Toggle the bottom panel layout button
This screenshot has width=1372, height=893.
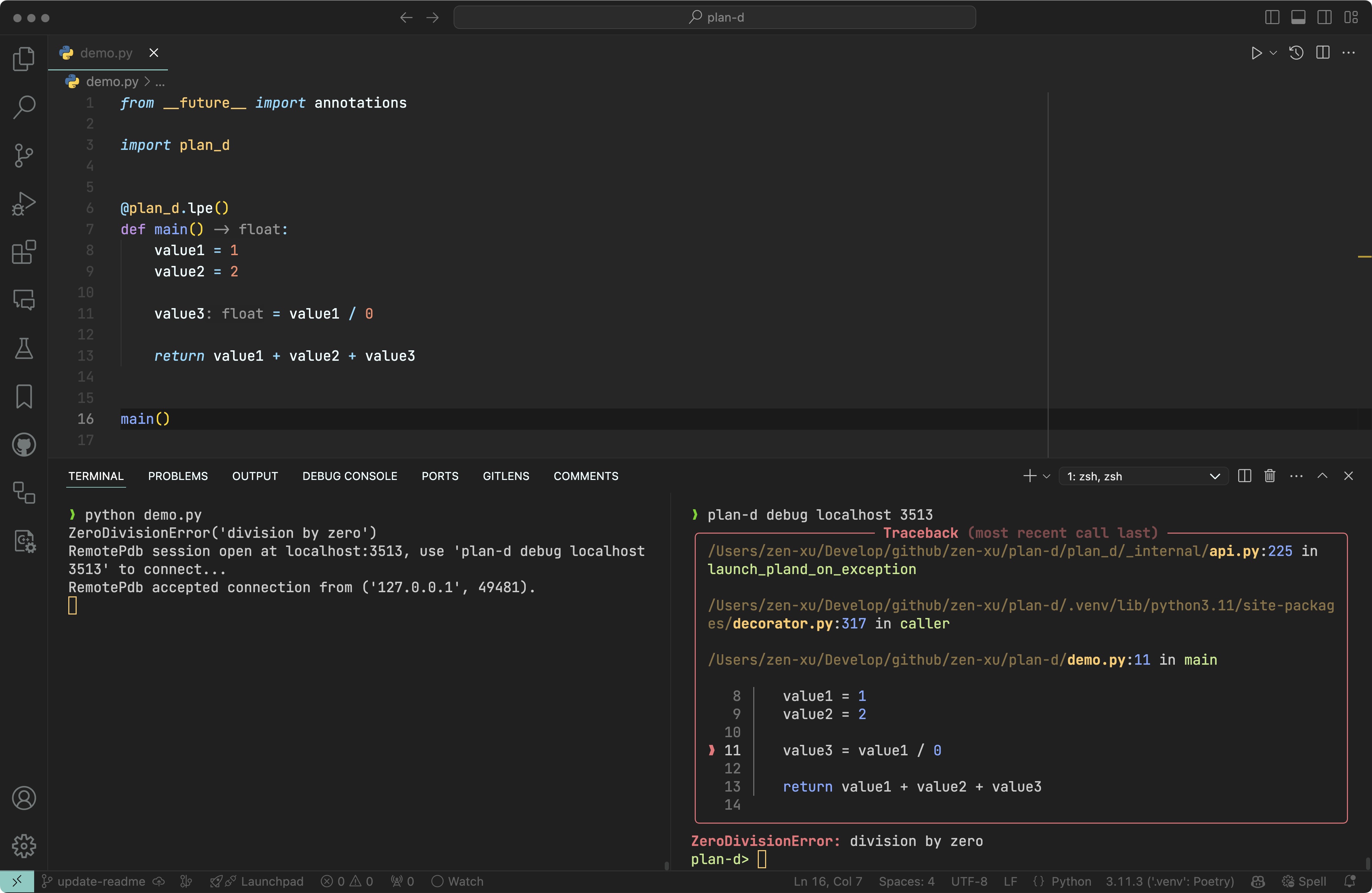1298,17
